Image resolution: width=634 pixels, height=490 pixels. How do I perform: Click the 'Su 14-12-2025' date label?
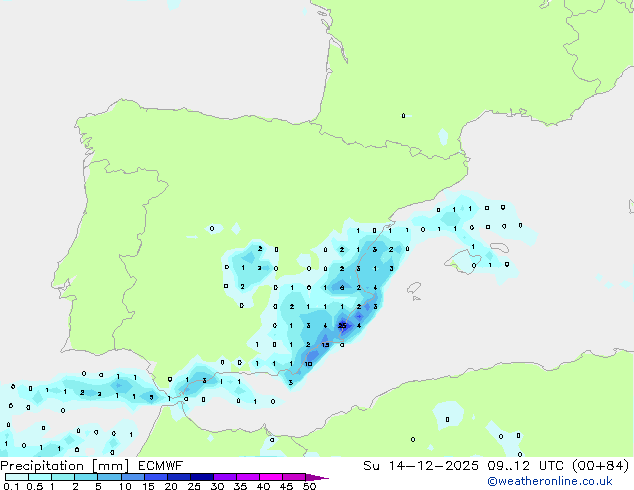421,466
